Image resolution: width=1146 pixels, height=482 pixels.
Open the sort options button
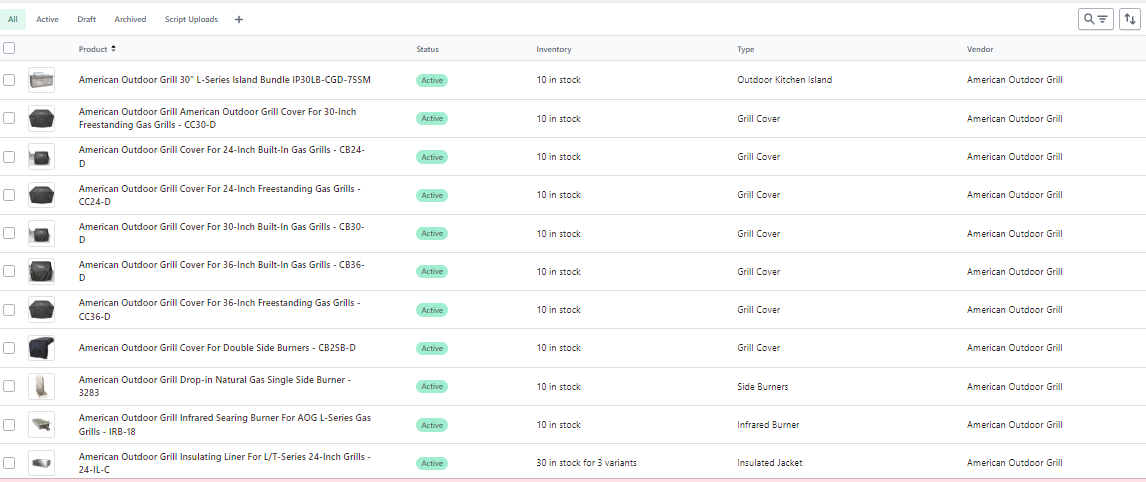1129,19
